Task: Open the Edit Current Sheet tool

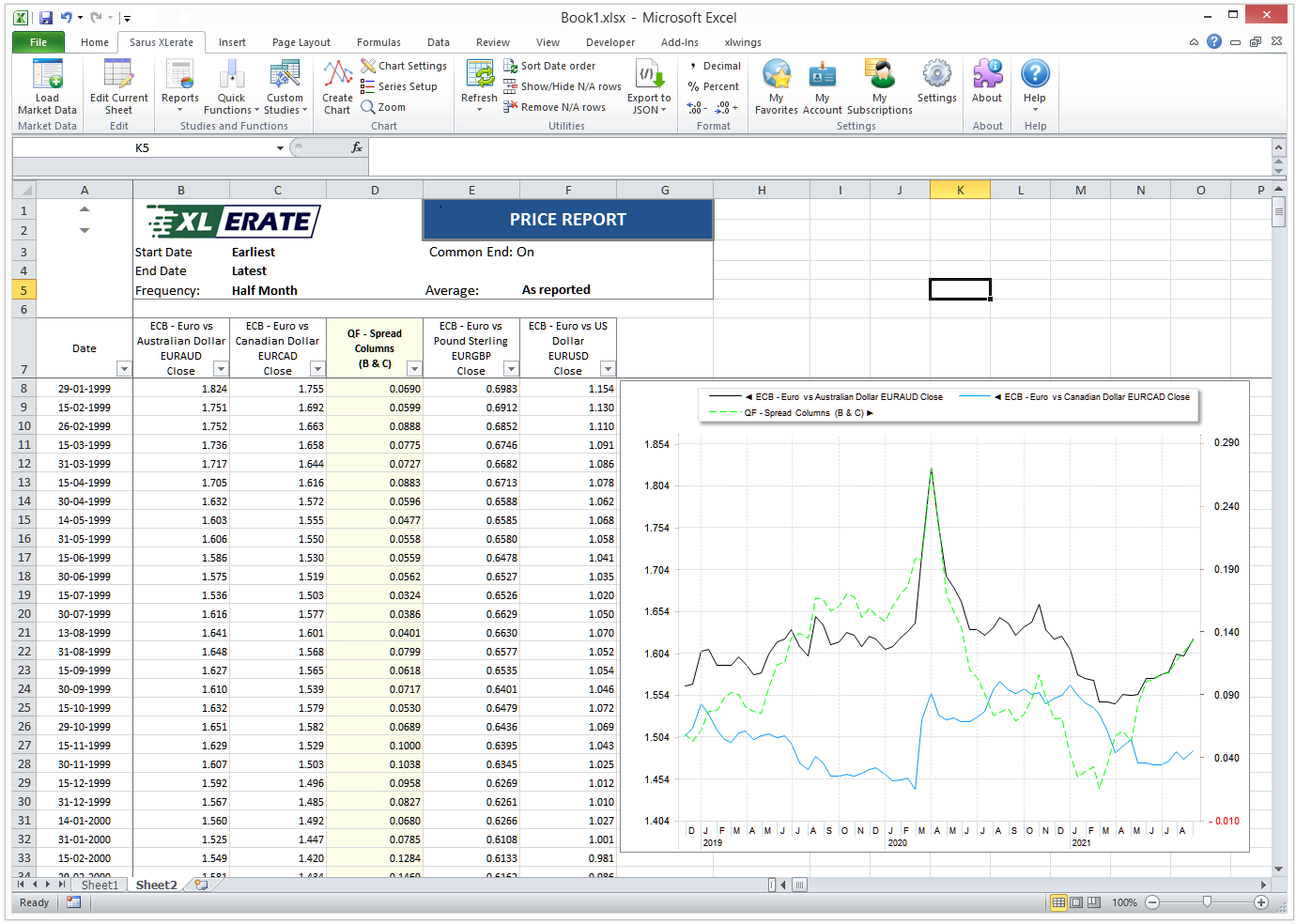Action: coord(118,75)
